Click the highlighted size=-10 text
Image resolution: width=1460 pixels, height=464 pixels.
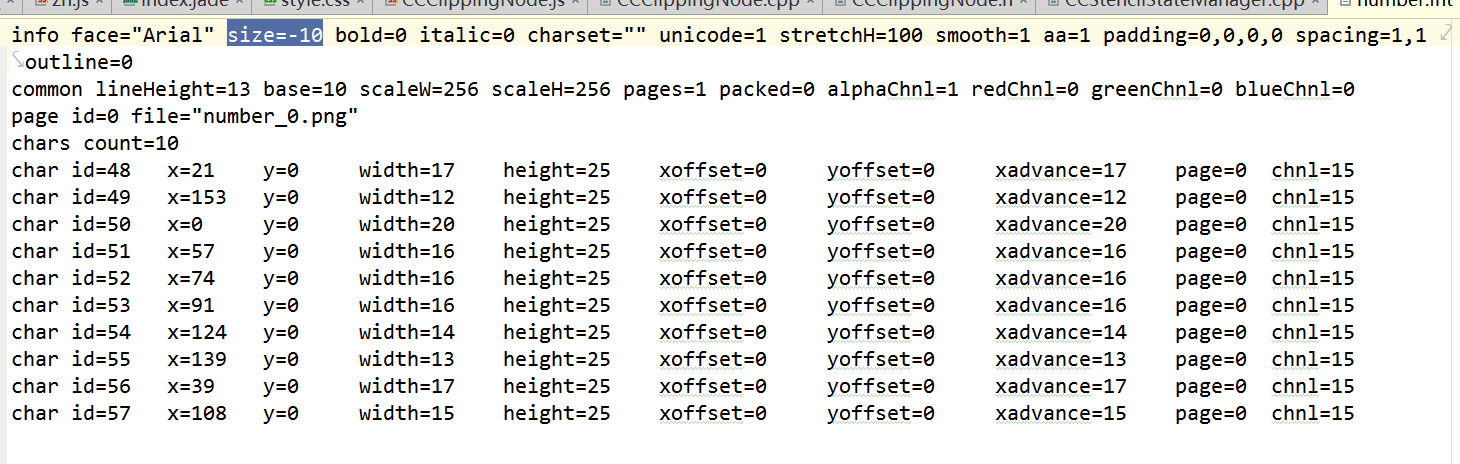pos(275,36)
